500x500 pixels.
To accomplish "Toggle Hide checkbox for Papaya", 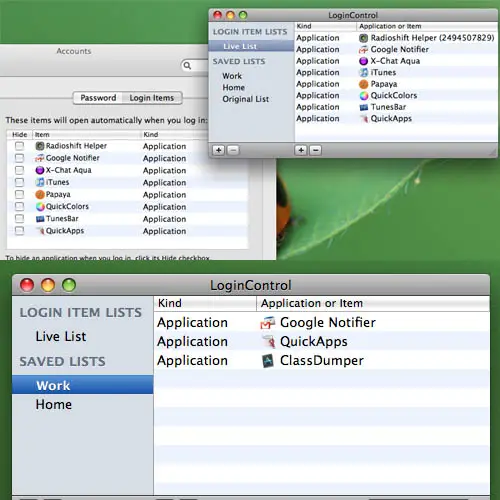I will [20, 194].
